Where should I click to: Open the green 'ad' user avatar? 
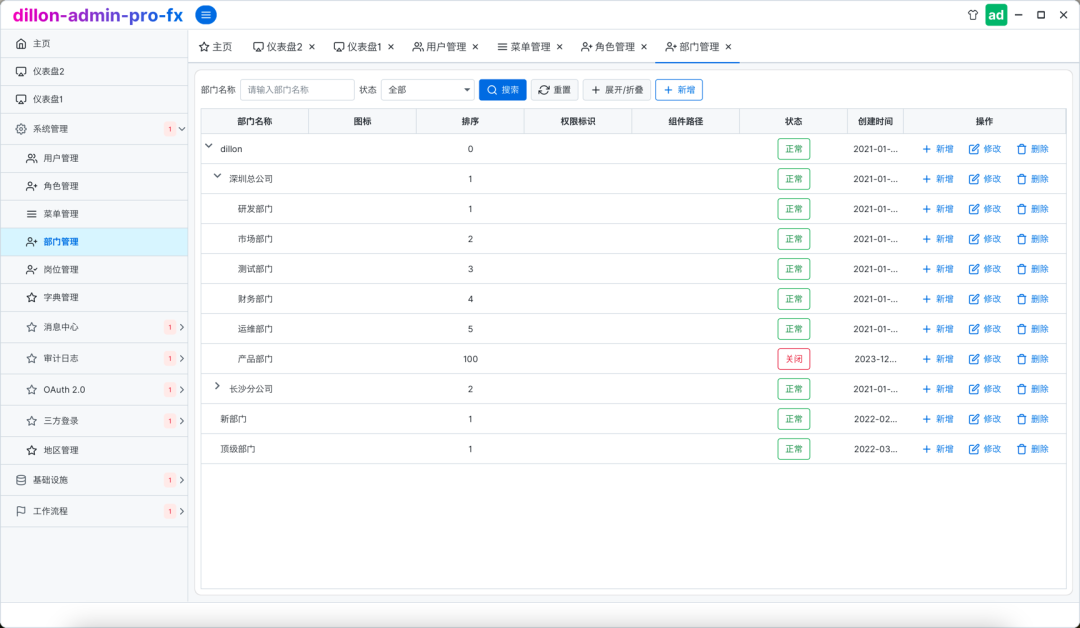pos(996,15)
